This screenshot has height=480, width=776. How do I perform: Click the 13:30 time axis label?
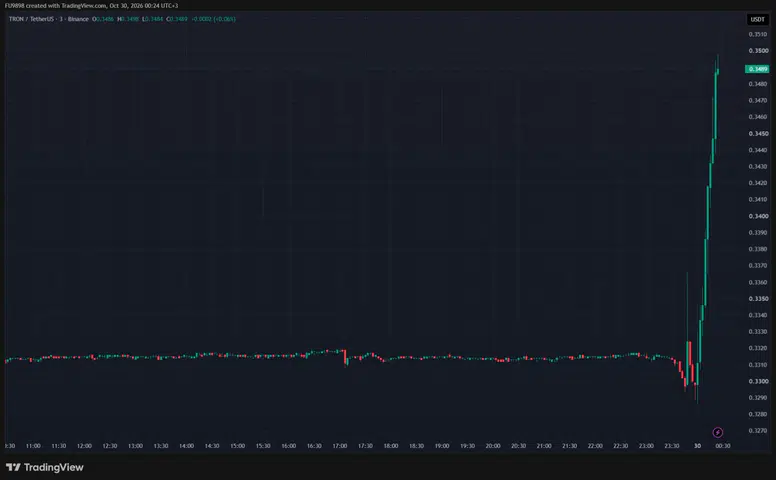tap(161, 446)
